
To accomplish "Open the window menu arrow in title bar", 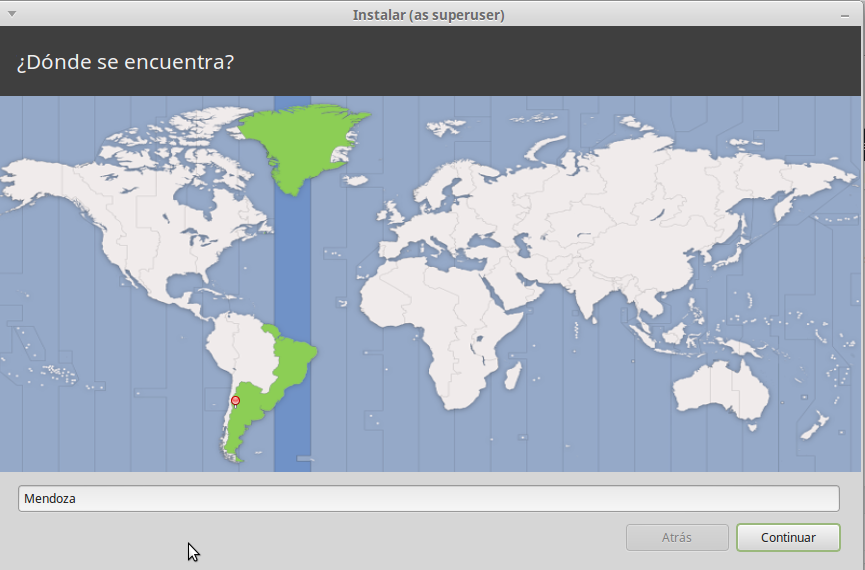I will [x=11, y=15].
